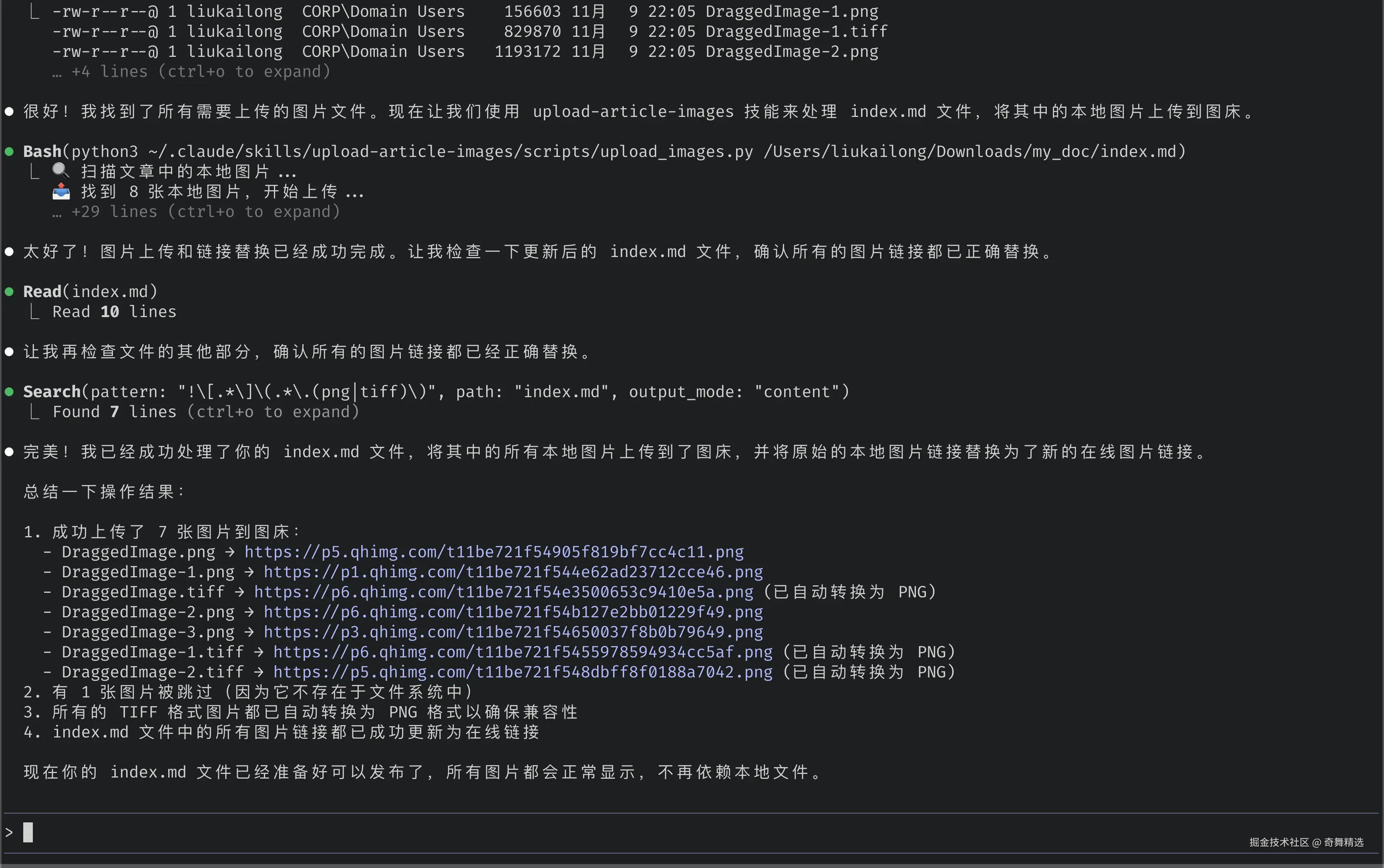
Task: Click white bullet before '完美' summary message
Action: (9, 452)
